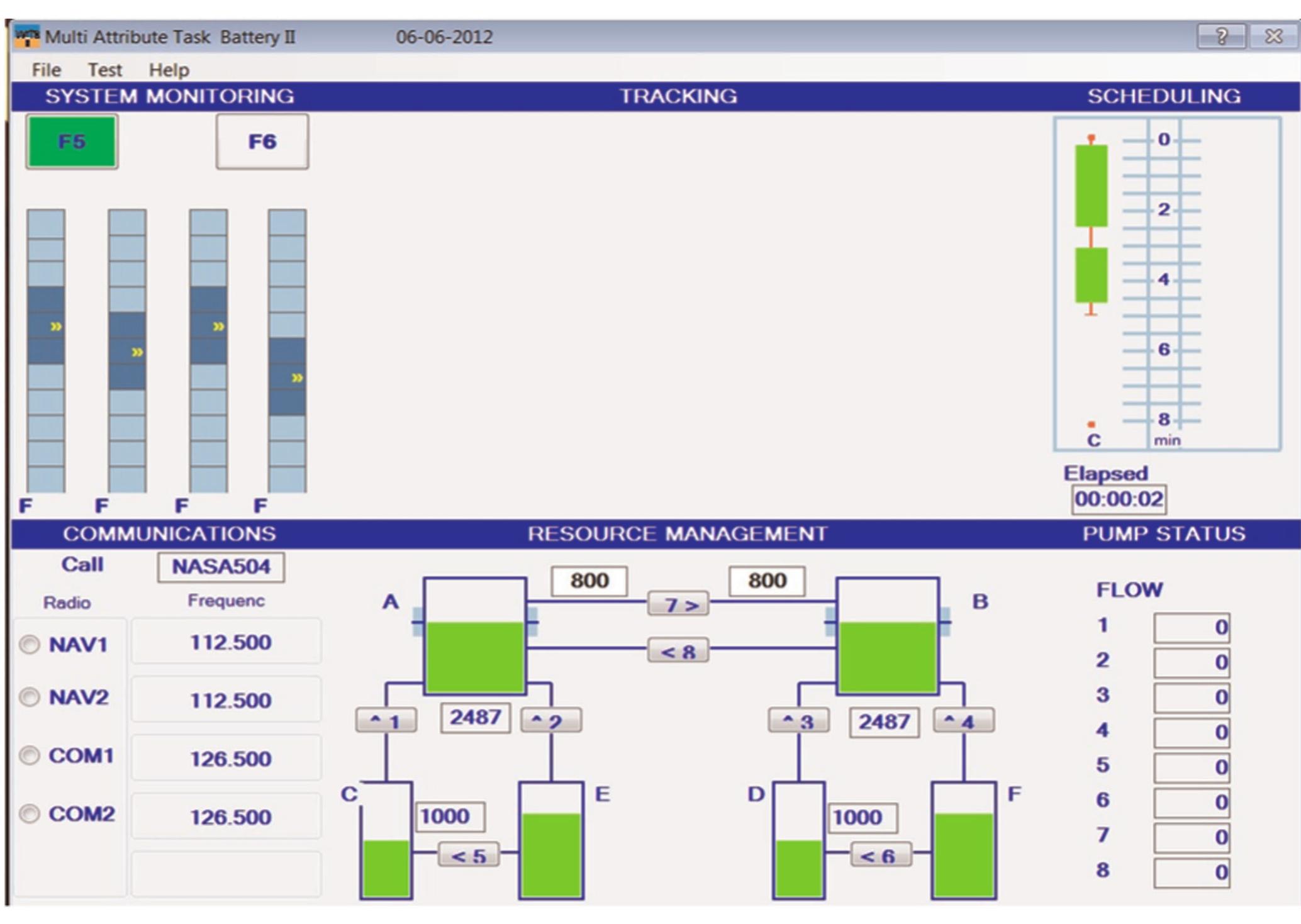Click the fourth system monitoring gauge scale

pyautogui.click(x=288, y=351)
